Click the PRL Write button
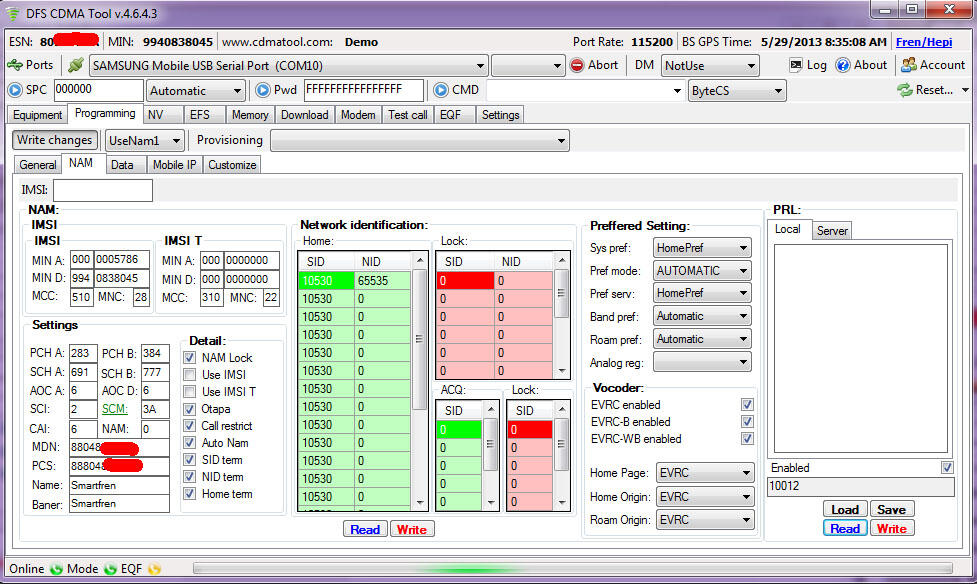Image resolution: width=977 pixels, height=584 pixels. coord(892,529)
